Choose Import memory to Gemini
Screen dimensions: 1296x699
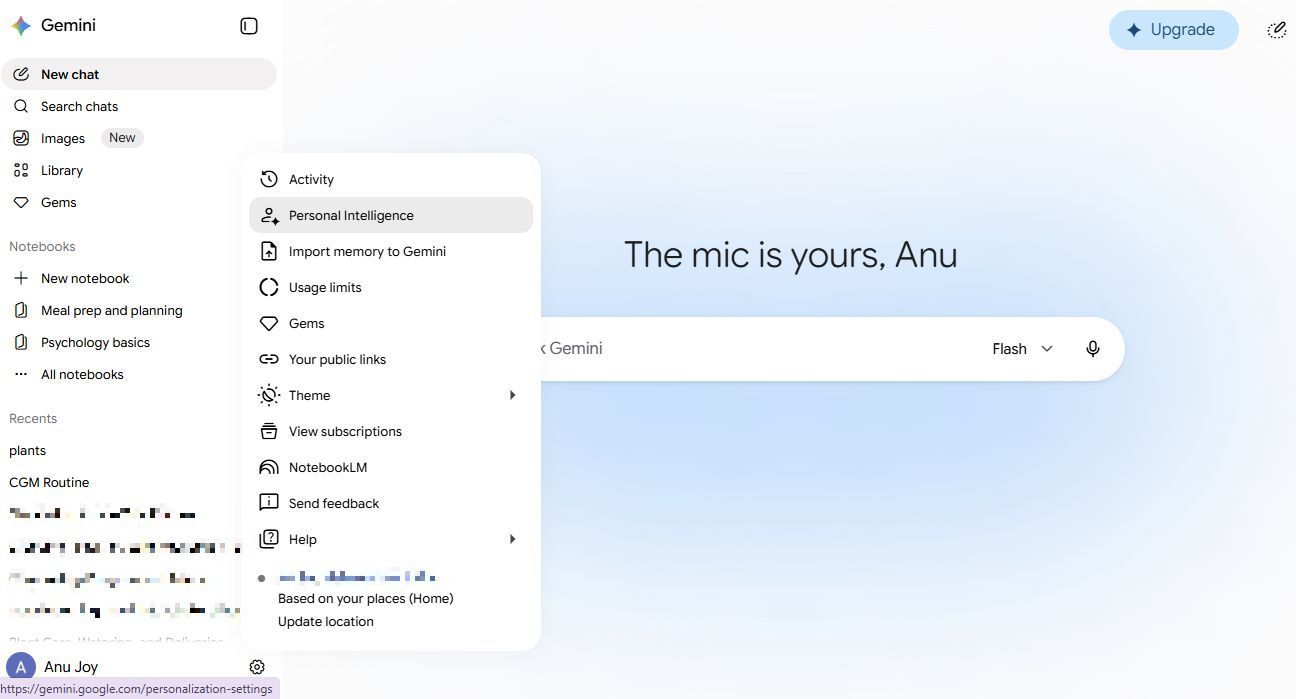[x=391, y=251]
